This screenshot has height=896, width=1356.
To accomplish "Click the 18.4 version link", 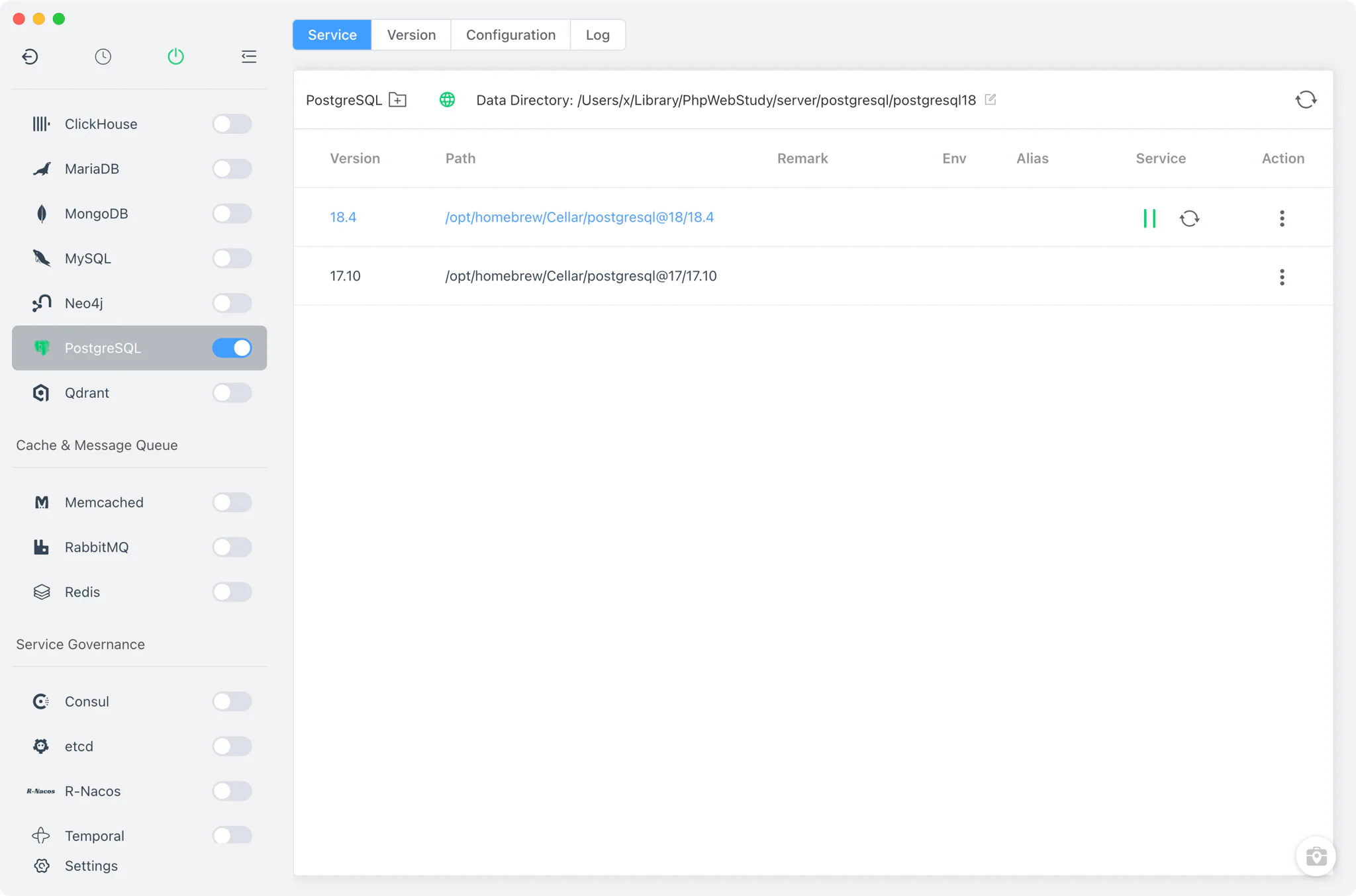I will coord(343,217).
